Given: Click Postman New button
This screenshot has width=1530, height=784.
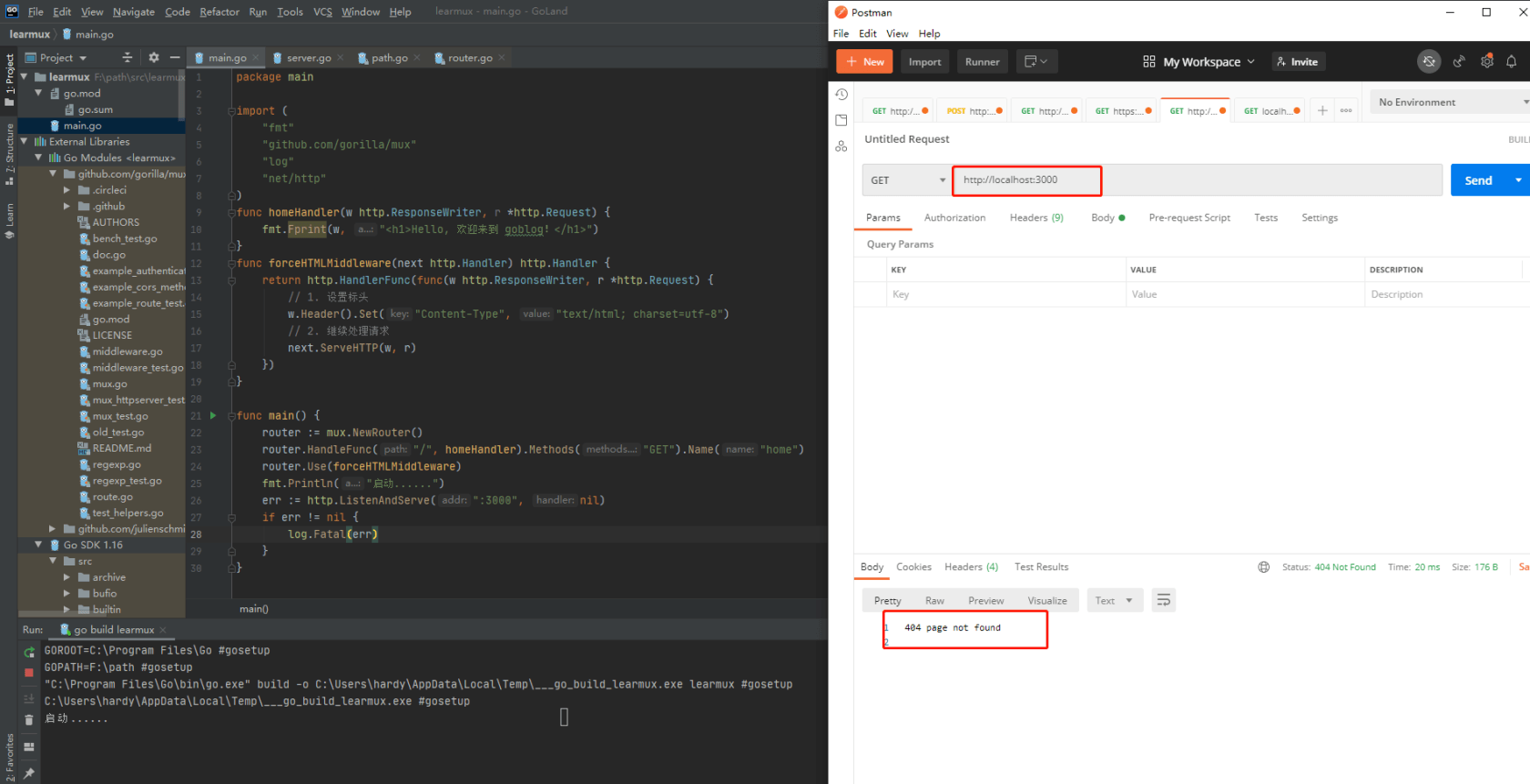Looking at the screenshot, I should tap(864, 62).
